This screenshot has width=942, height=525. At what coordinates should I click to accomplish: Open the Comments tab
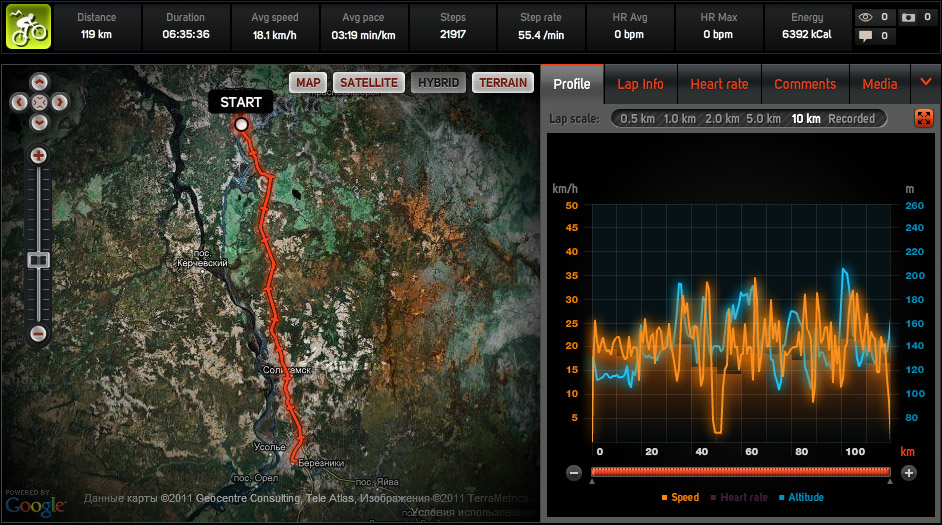(805, 84)
